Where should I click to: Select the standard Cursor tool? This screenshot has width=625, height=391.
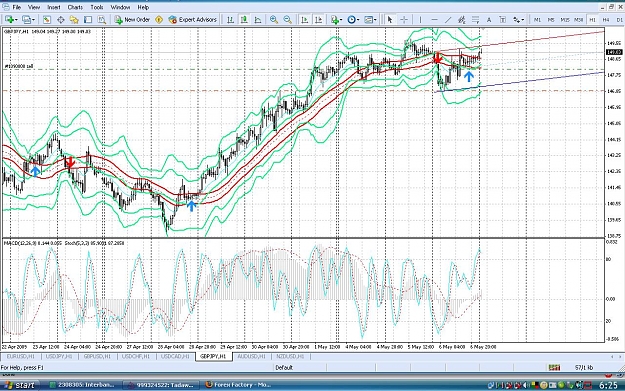pyautogui.click(x=390, y=20)
